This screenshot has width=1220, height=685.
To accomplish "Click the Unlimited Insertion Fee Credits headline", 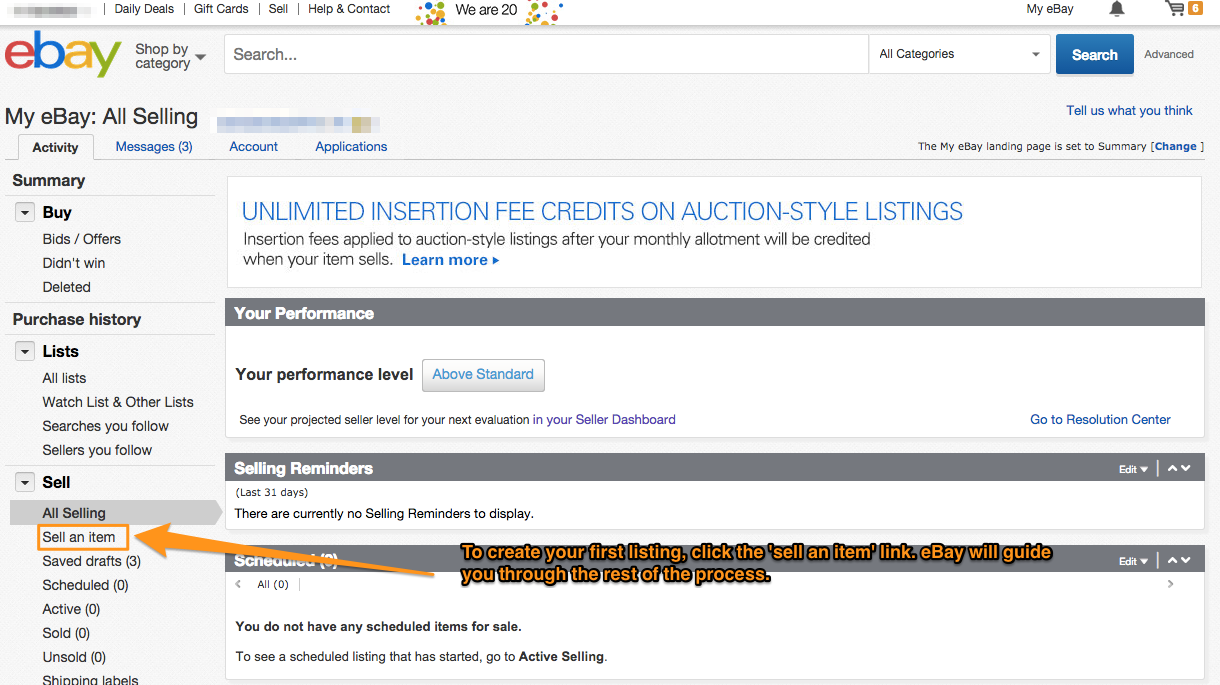I will tap(602, 212).
